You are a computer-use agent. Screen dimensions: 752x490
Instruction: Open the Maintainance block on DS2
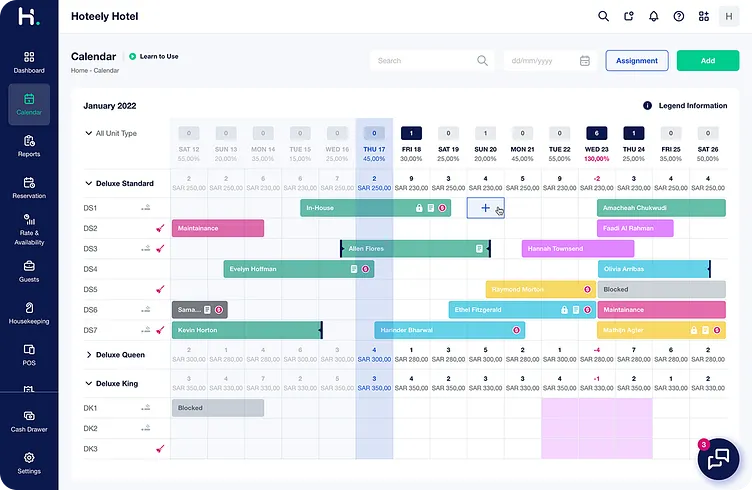pyautogui.click(x=218, y=228)
